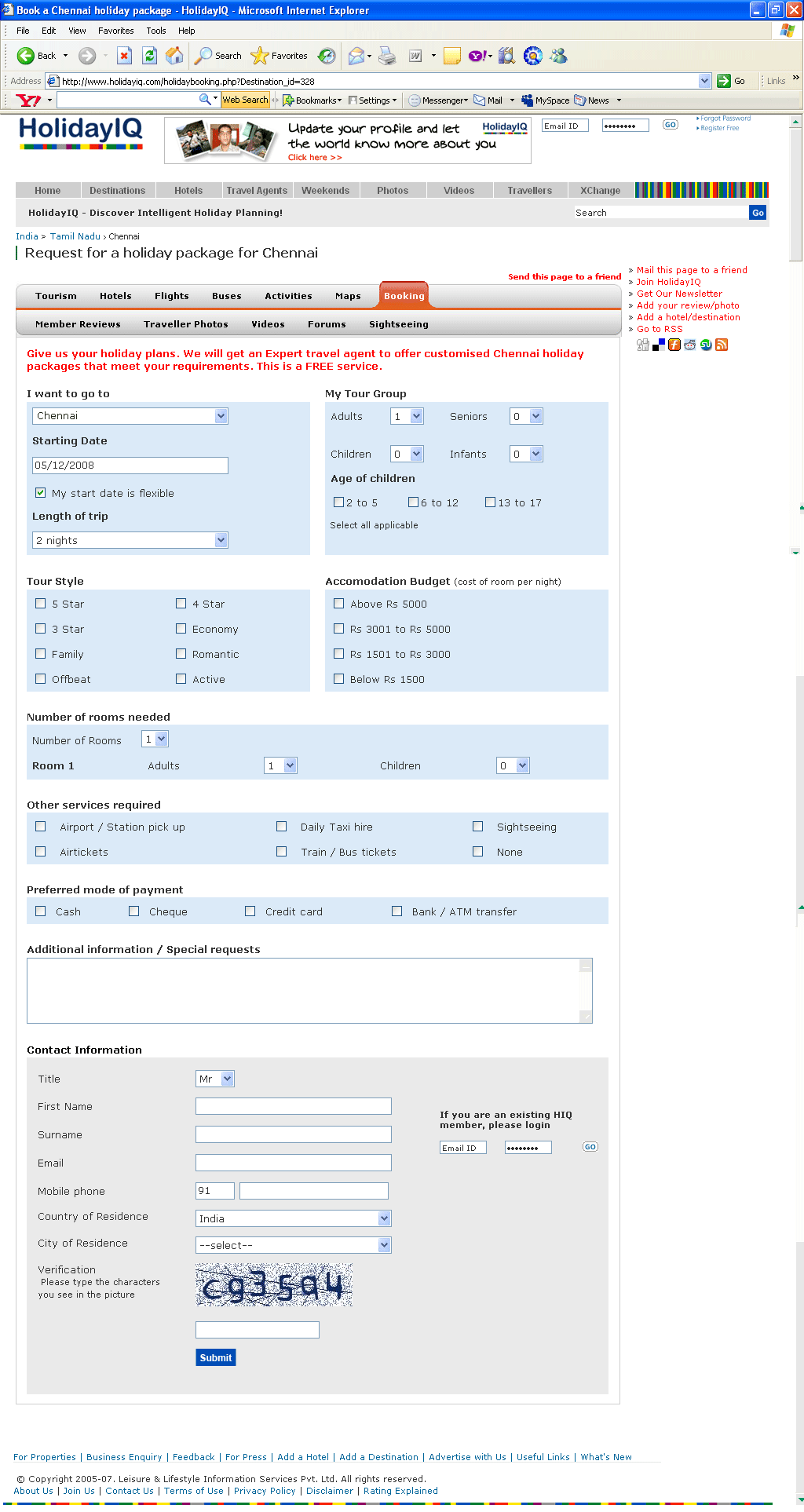
Task: Check the '13 to 17' children age box
Action: 490,502
